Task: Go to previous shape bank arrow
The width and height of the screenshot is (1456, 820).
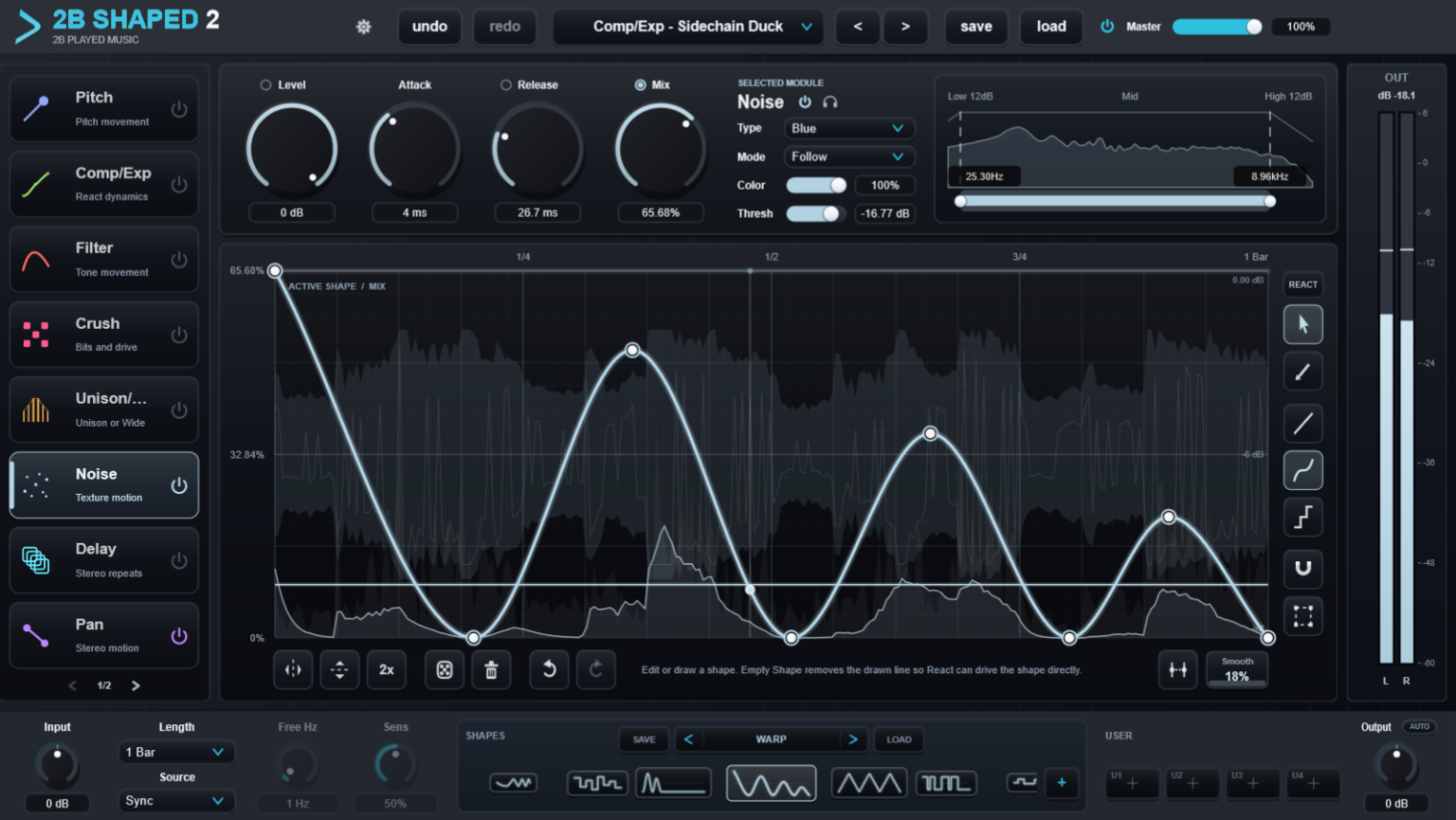Action: click(689, 739)
